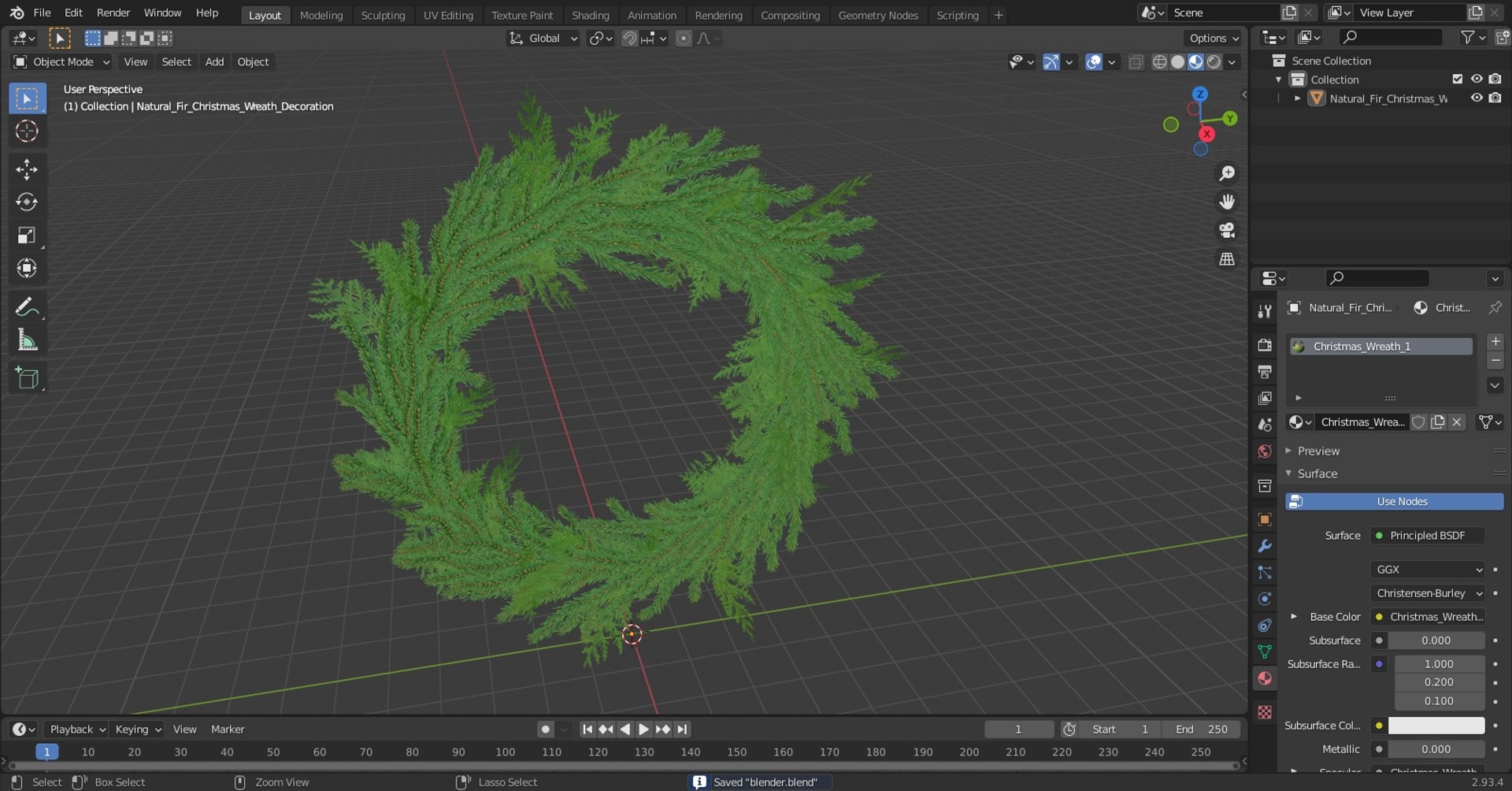Open the World properties tab
Viewport: 1512px width, 791px height.
(x=1265, y=451)
